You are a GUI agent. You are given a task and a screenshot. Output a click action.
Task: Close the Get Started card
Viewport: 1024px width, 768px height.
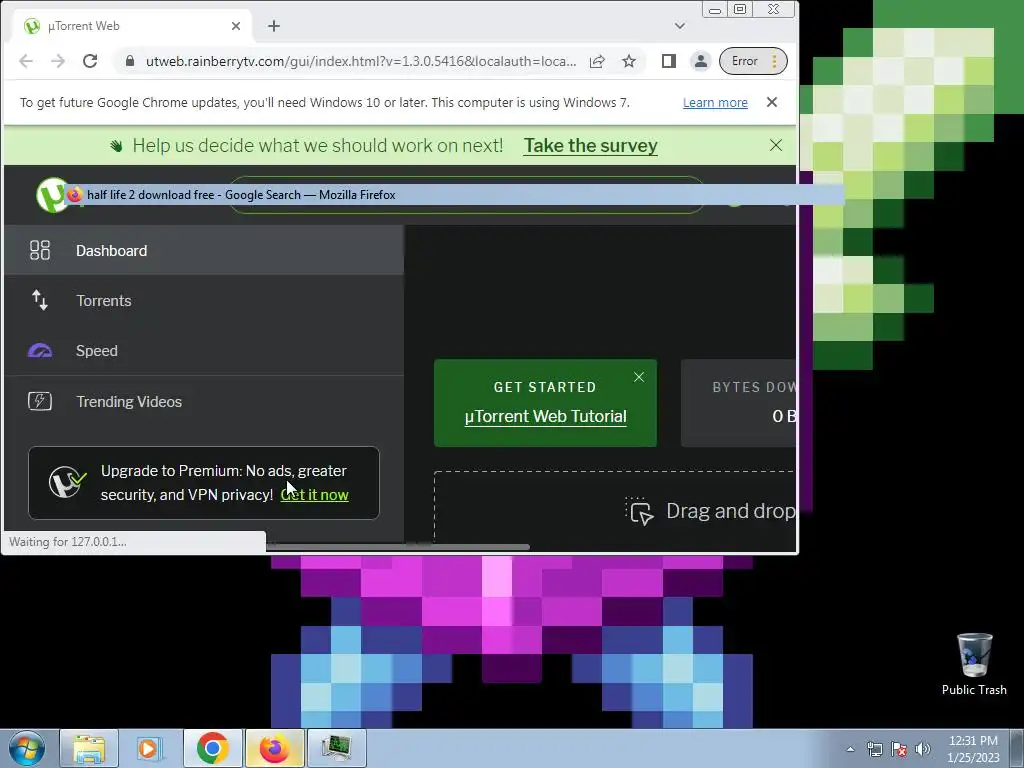(639, 377)
